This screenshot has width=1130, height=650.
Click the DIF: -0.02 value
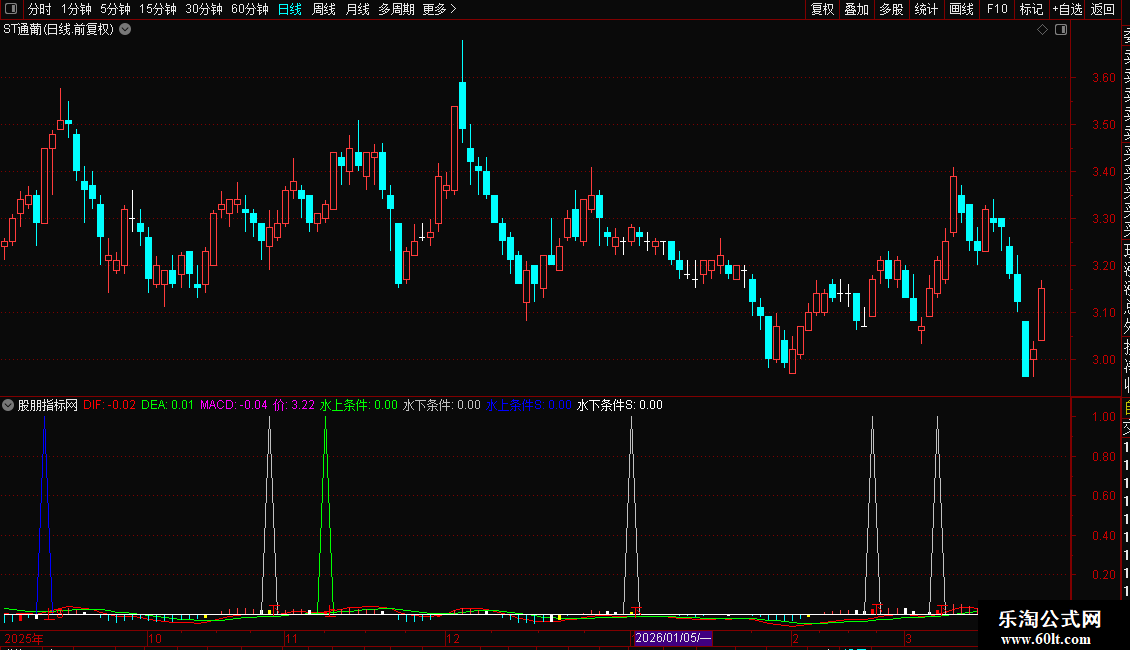click(x=110, y=405)
